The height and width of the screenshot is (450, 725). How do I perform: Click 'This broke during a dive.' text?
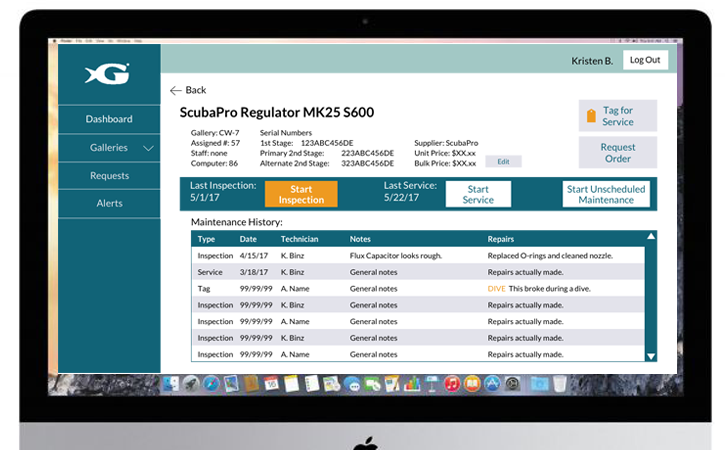pyautogui.click(x=550, y=289)
